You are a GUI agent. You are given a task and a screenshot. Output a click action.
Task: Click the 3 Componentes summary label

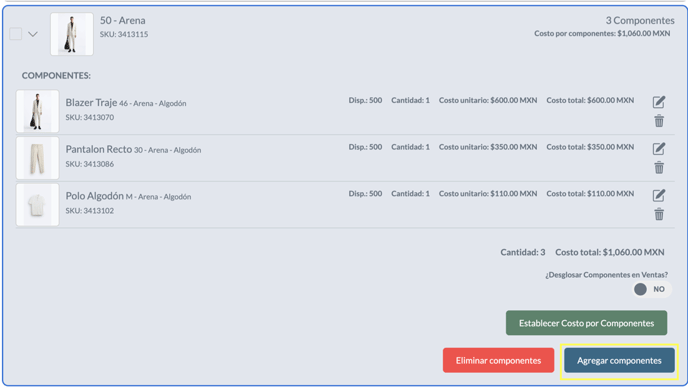[640, 20]
